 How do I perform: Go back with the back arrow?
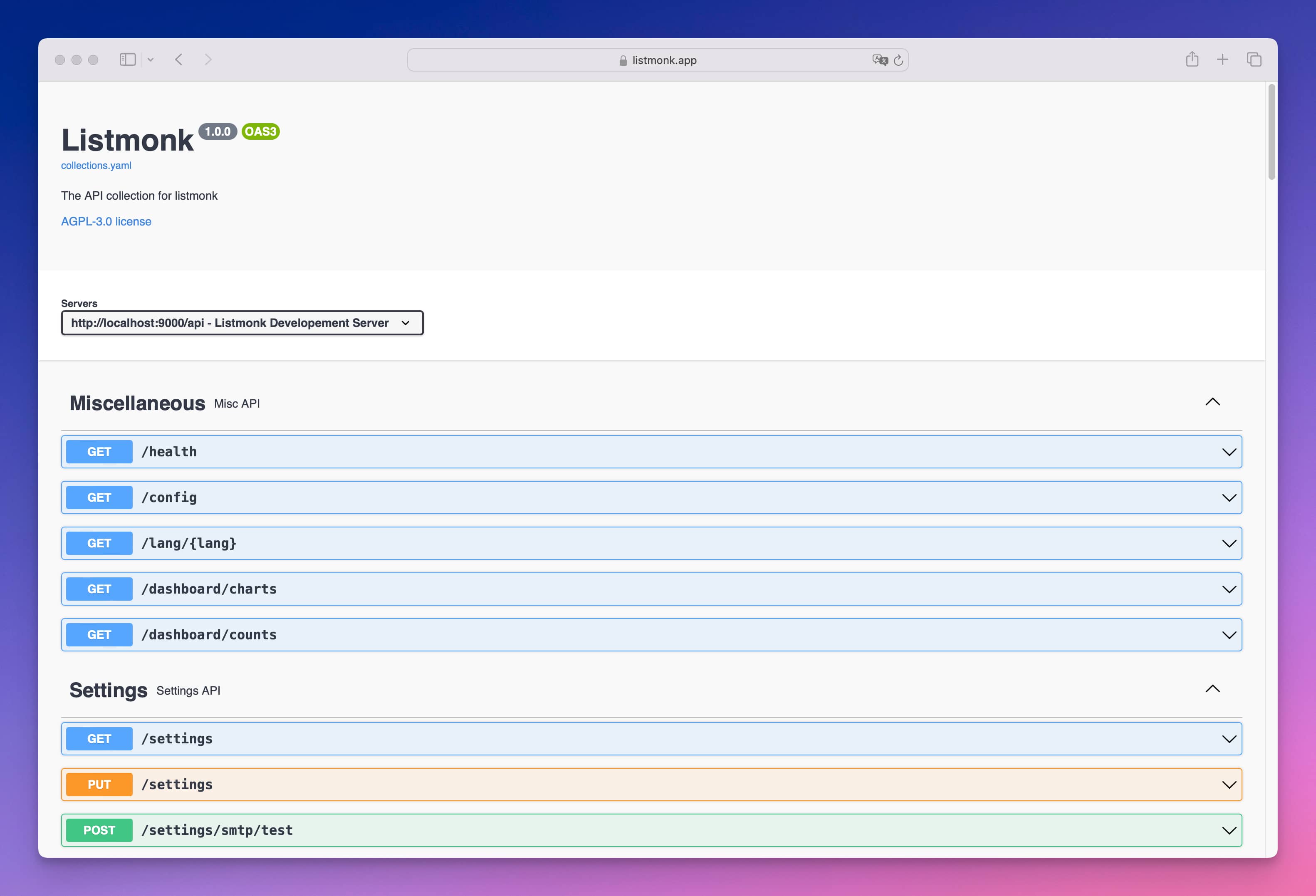tap(178, 59)
